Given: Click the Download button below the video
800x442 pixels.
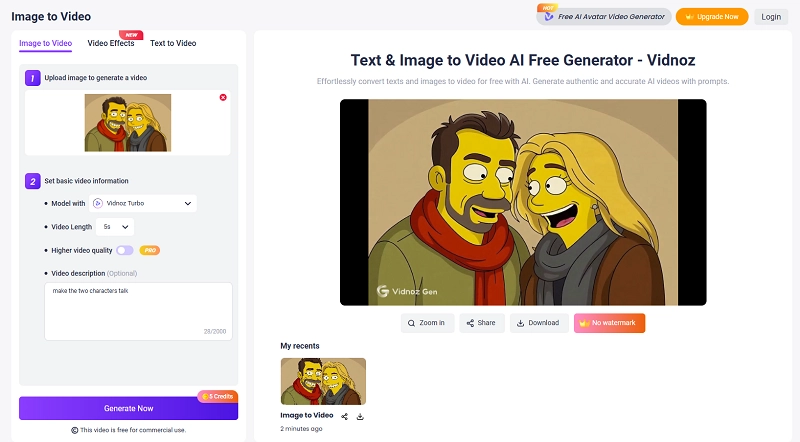Looking at the screenshot, I should tap(539, 323).
